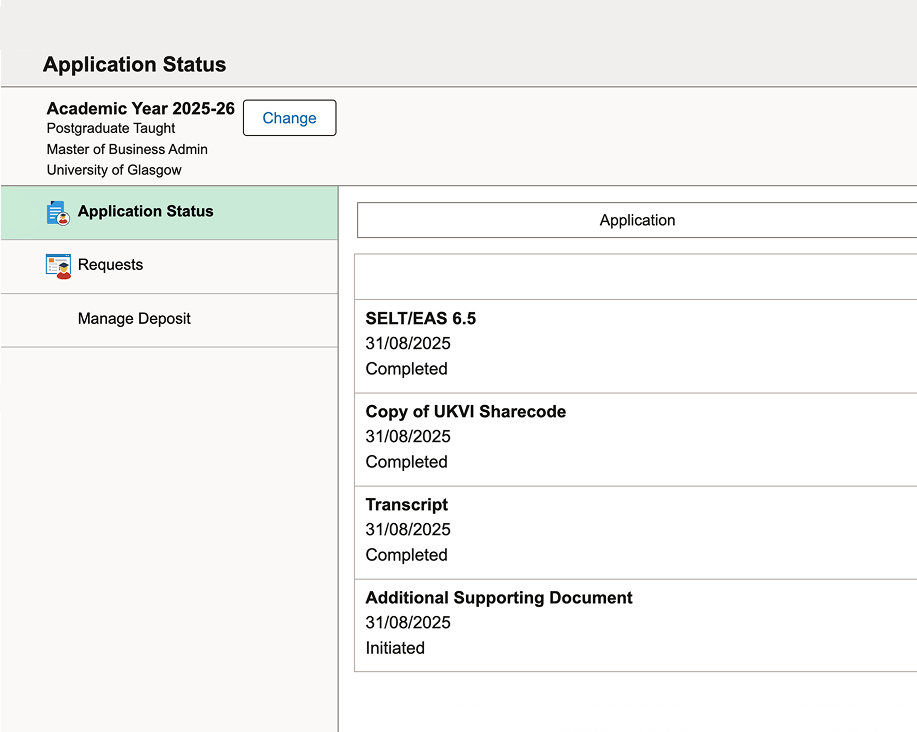Select the Application header bar
The image size is (917, 732).
(636, 220)
